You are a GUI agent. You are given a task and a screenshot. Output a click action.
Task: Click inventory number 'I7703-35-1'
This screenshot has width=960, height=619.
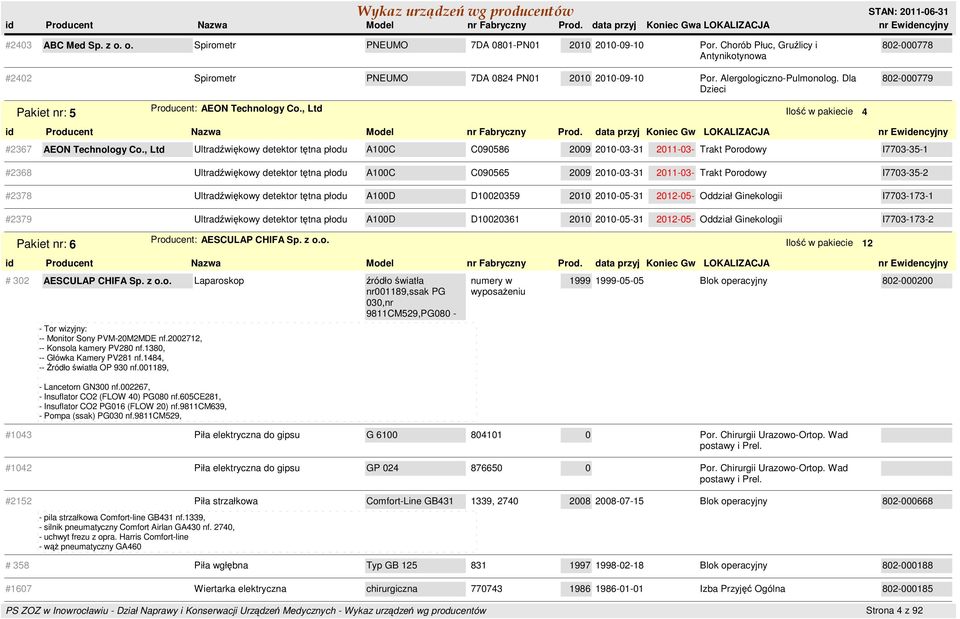tap(916, 149)
